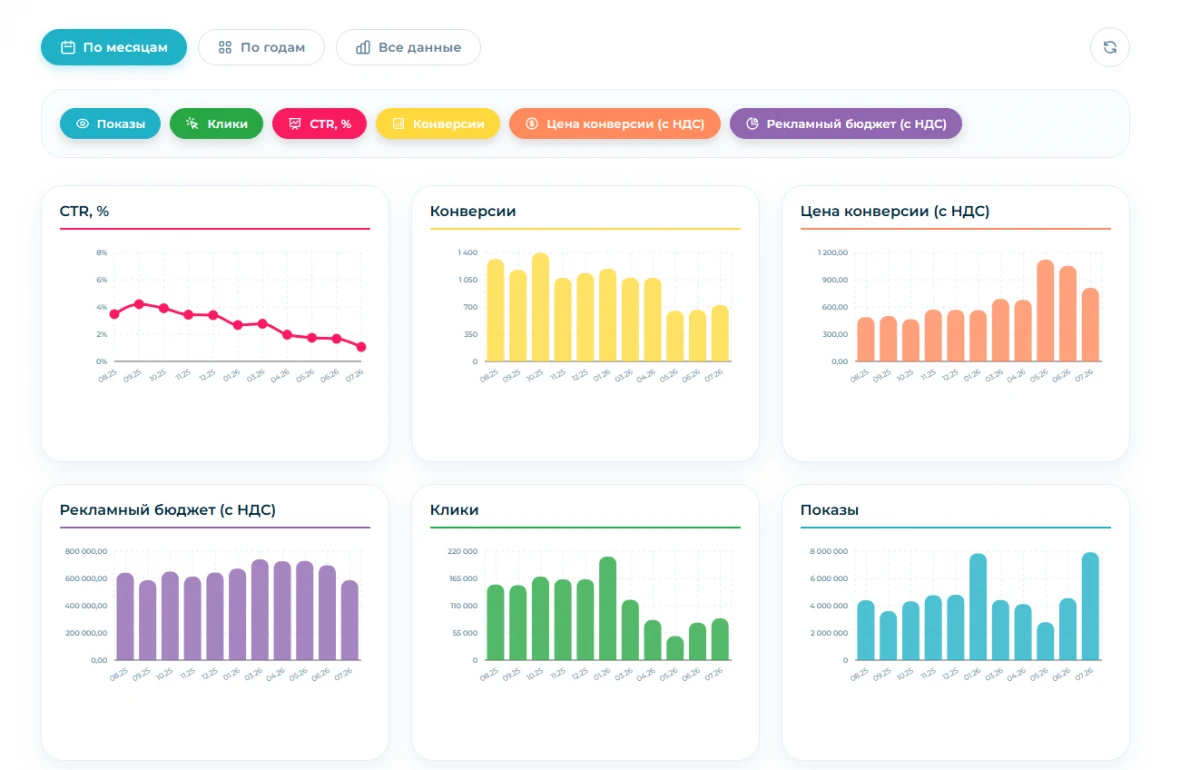Click the 09.25 peak point on the CTR line

point(139,303)
